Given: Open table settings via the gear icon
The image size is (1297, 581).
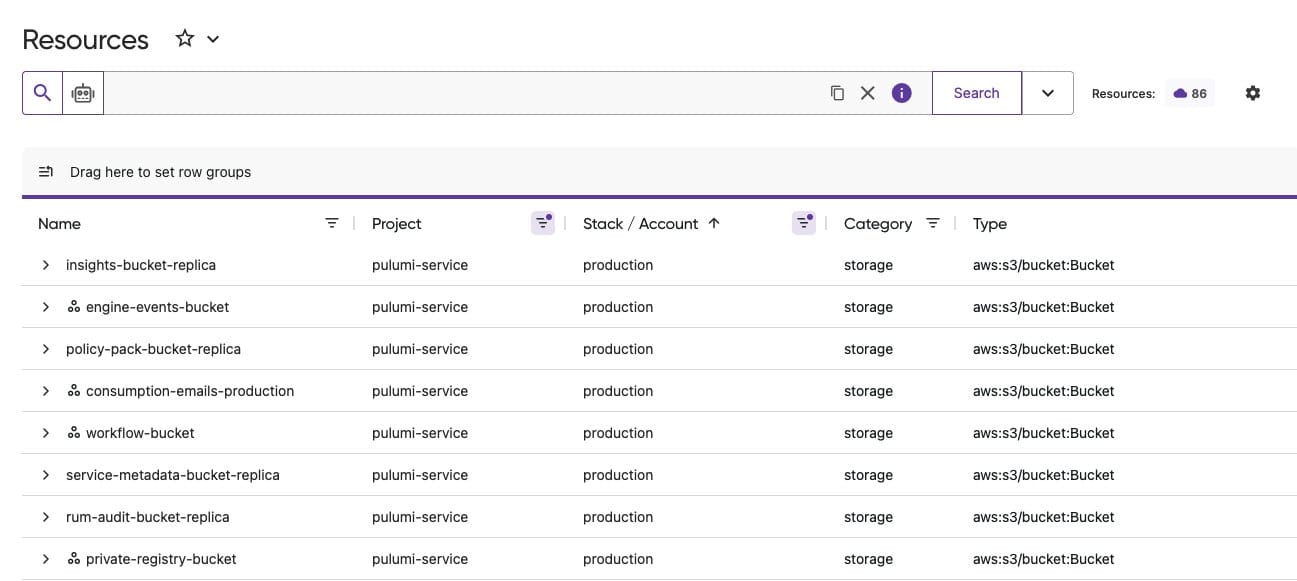Looking at the screenshot, I should click(1253, 93).
